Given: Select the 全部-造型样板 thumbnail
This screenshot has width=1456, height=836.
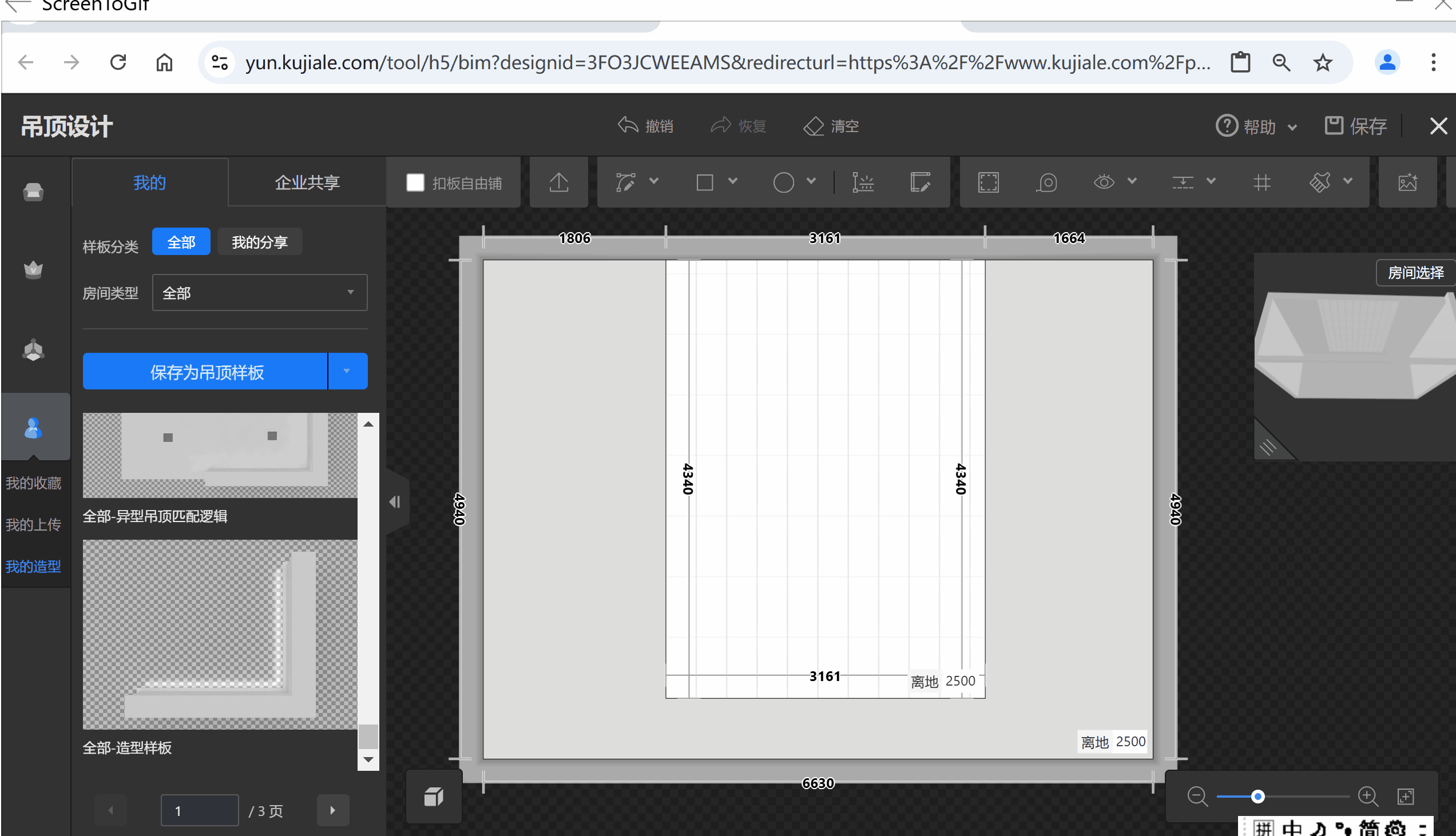Looking at the screenshot, I should [220, 635].
